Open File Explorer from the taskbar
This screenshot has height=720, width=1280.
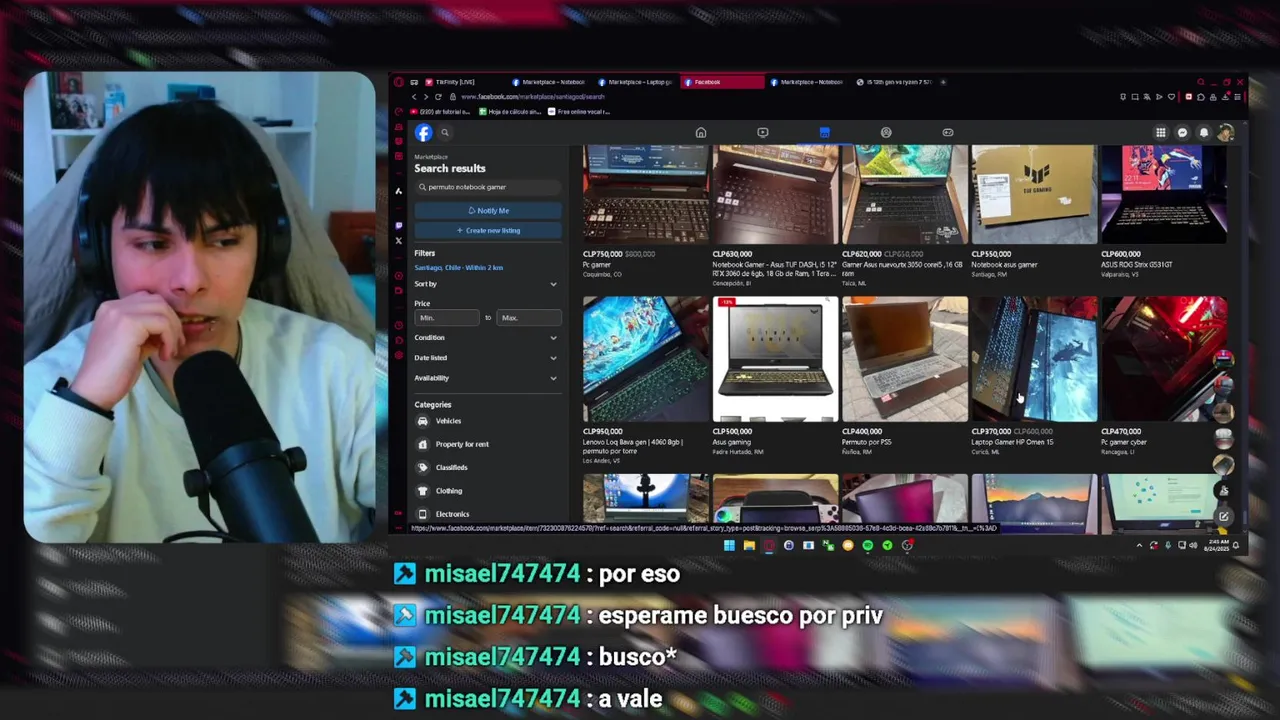749,545
